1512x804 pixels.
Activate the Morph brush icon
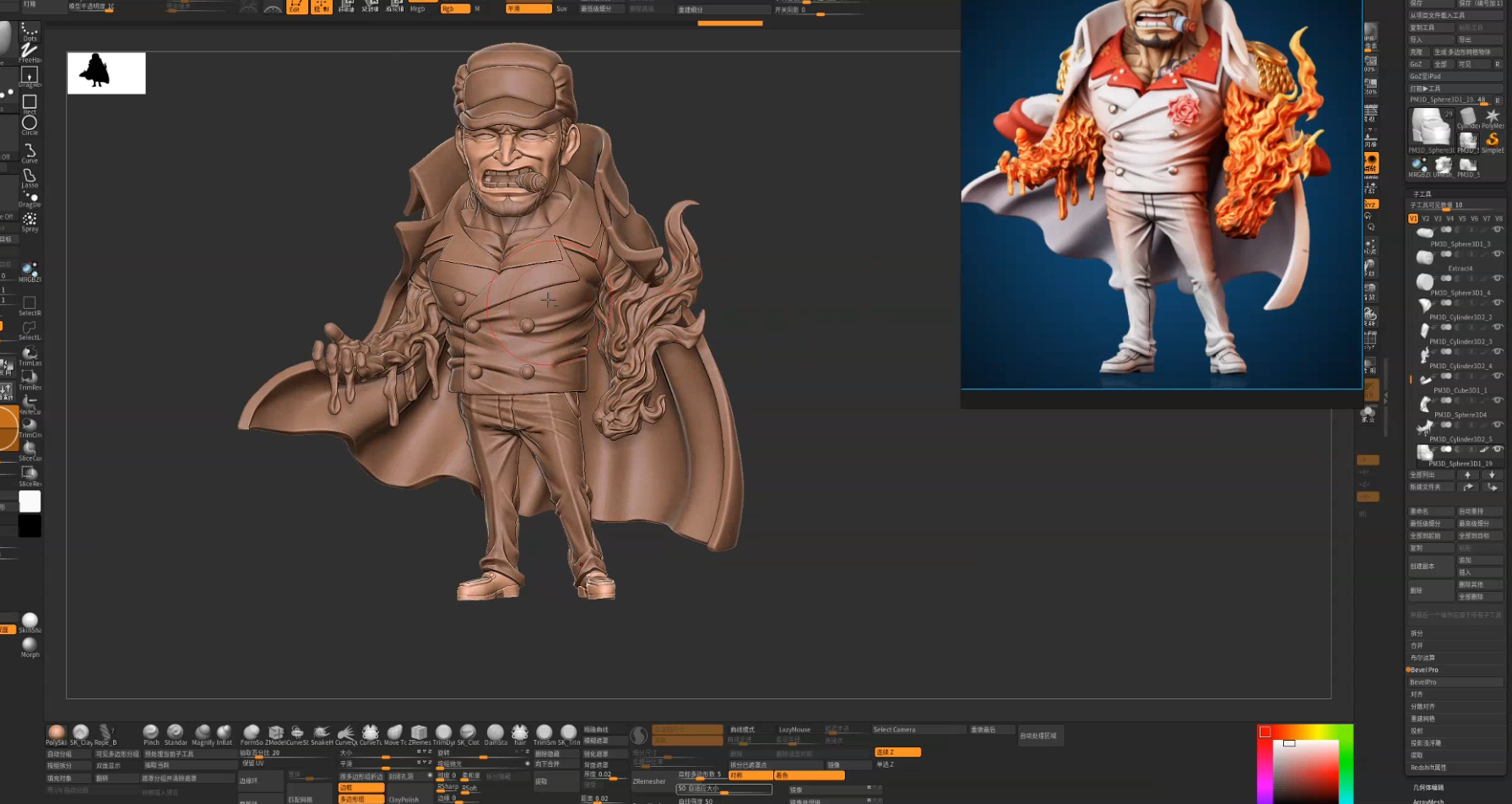tap(30, 648)
